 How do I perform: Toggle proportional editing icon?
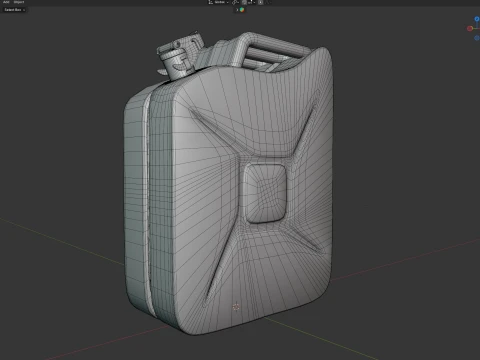pyautogui.click(x=260, y=2)
